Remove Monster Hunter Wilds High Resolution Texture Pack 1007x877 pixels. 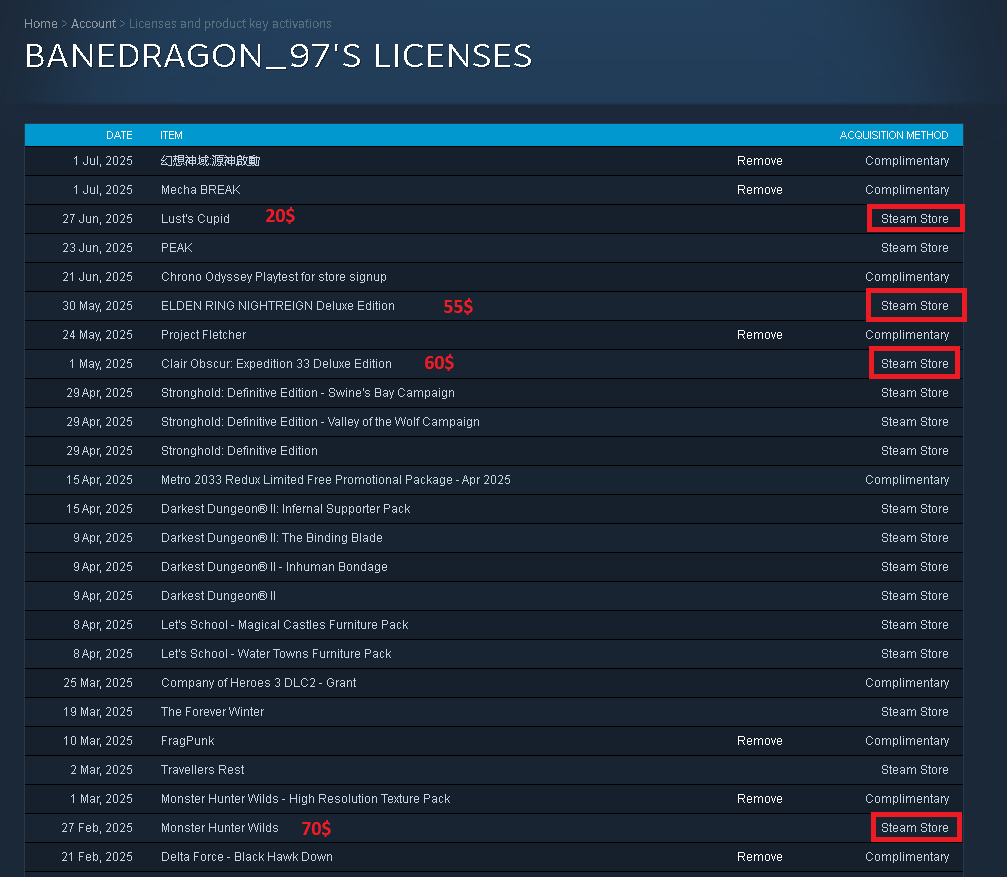coord(759,799)
